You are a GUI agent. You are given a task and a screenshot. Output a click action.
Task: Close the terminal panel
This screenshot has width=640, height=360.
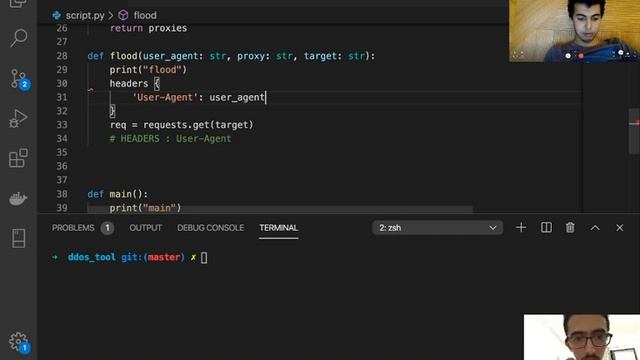pyautogui.click(x=620, y=228)
